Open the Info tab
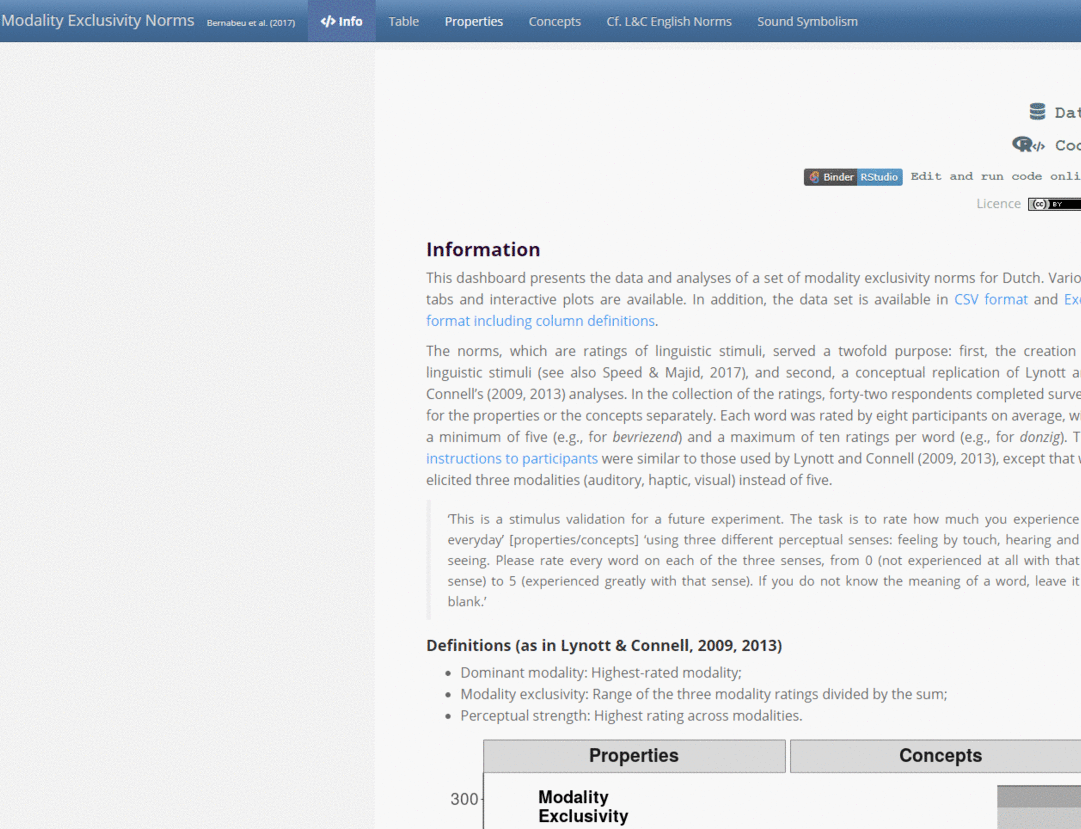 (341, 21)
